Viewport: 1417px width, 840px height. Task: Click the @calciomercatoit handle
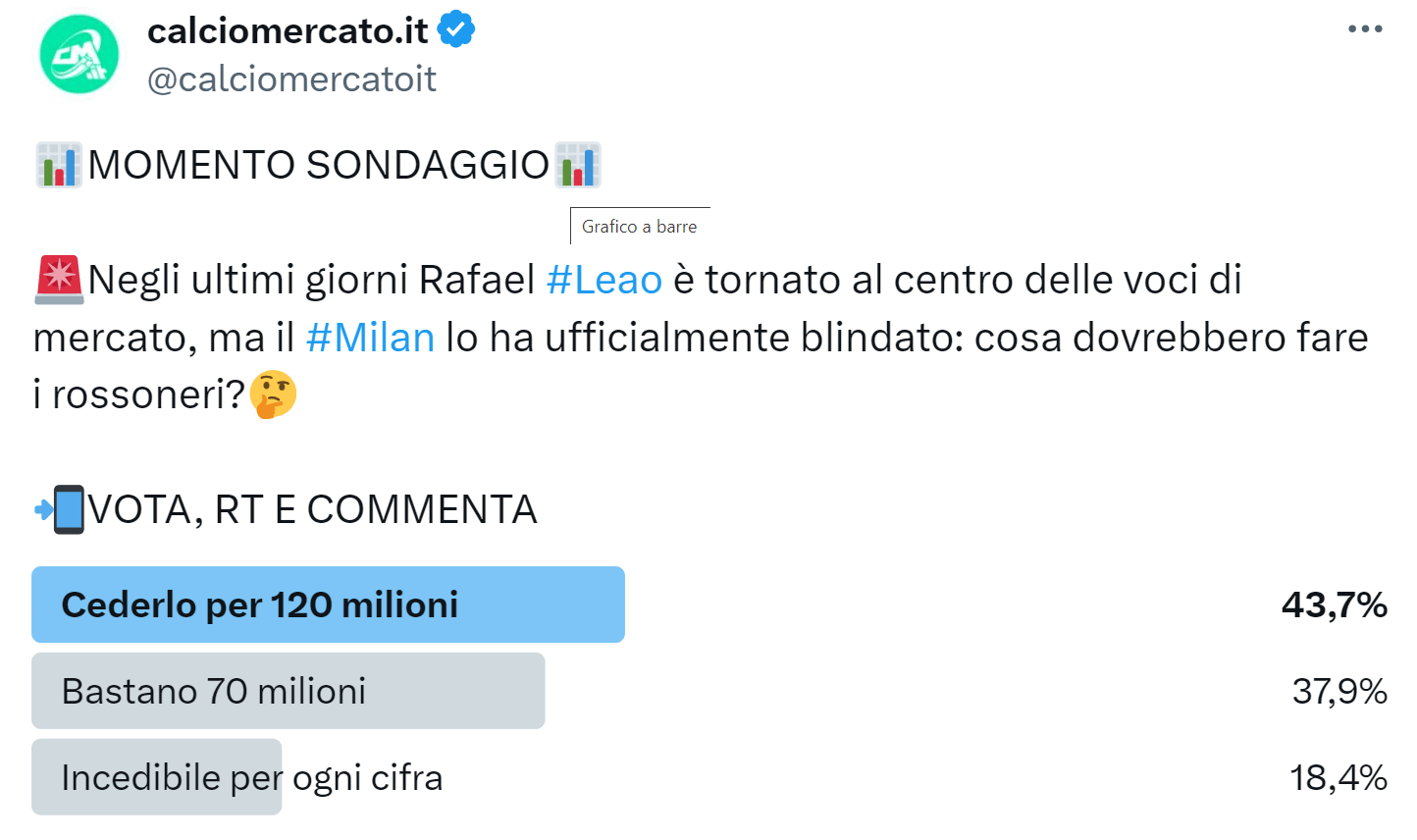click(x=289, y=79)
